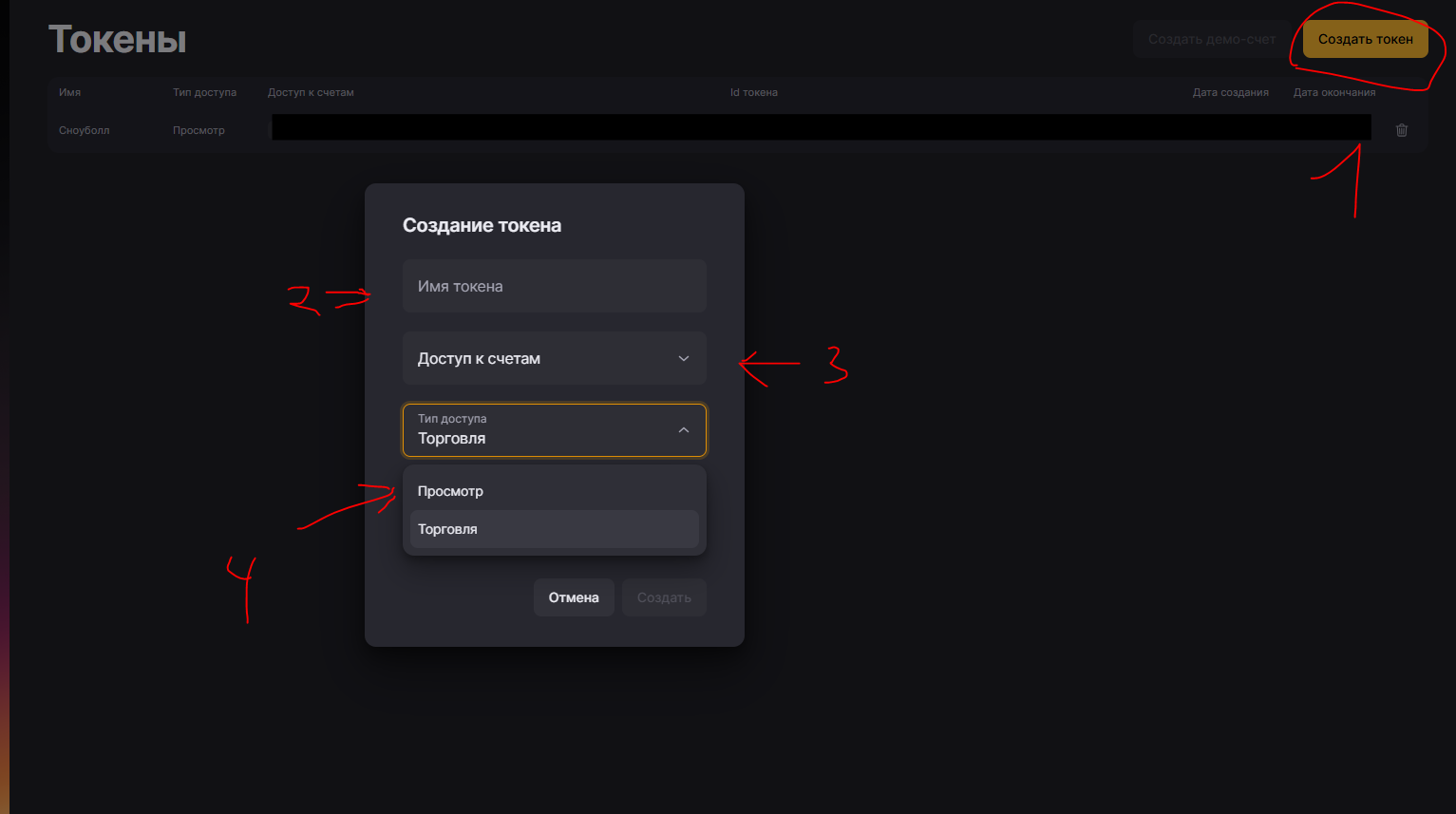Cancel the dialog with Отмена
Screen dimensions: 1456x814
pos(574,597)
